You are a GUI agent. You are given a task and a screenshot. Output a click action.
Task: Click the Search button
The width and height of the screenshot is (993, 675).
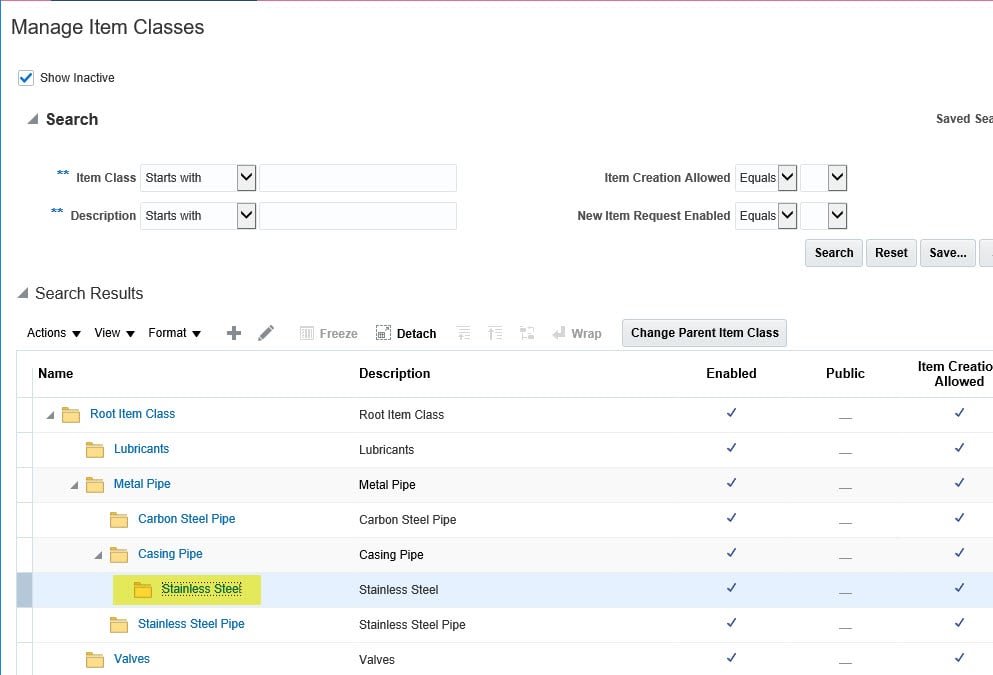(x=833, y=253)
